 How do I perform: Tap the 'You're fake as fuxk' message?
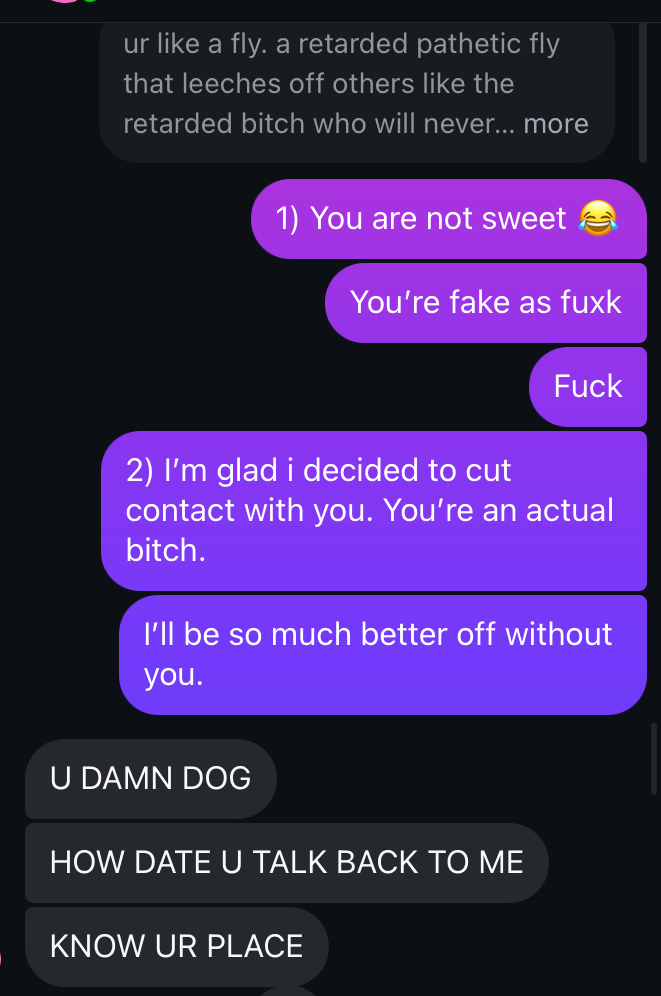pos(486,302)
